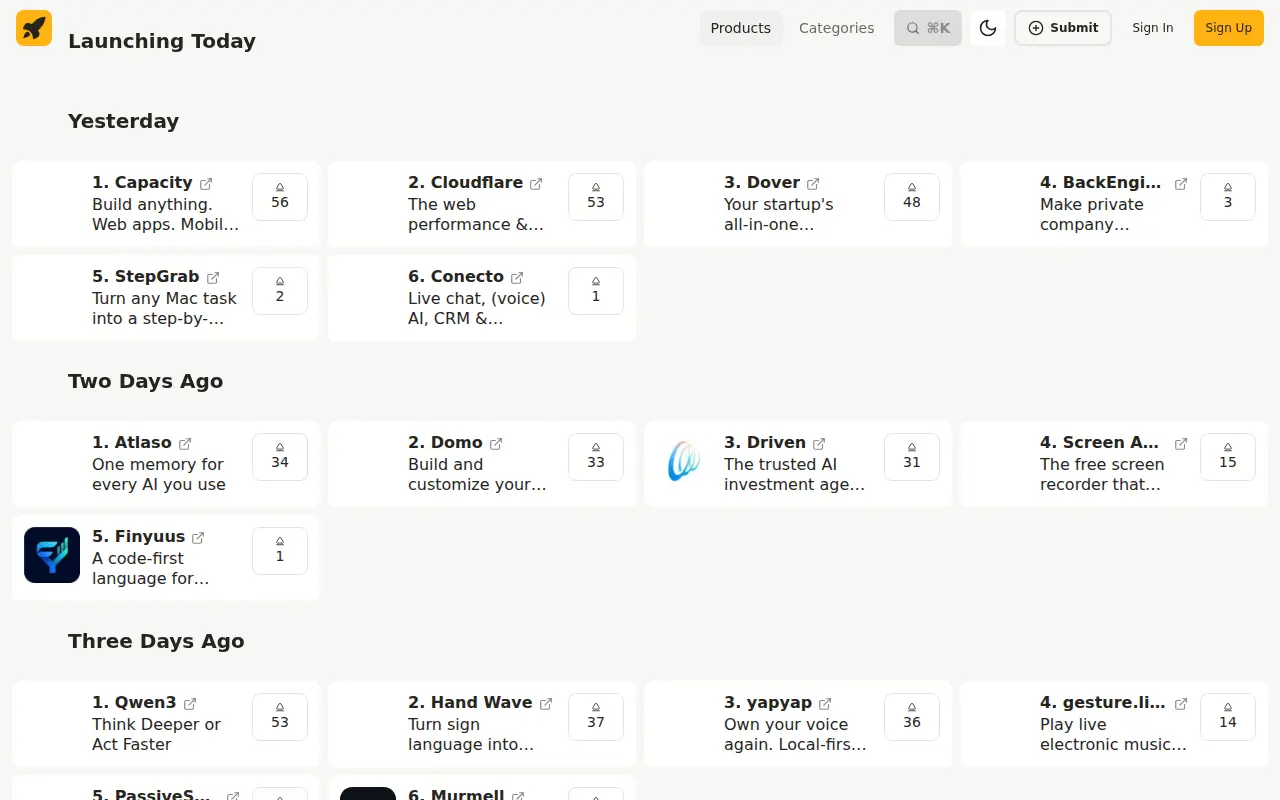The height and width of the screenshot is (800, 1280).
Task: Open Qwen3 external link icon
Action: [x=190, y=704]
